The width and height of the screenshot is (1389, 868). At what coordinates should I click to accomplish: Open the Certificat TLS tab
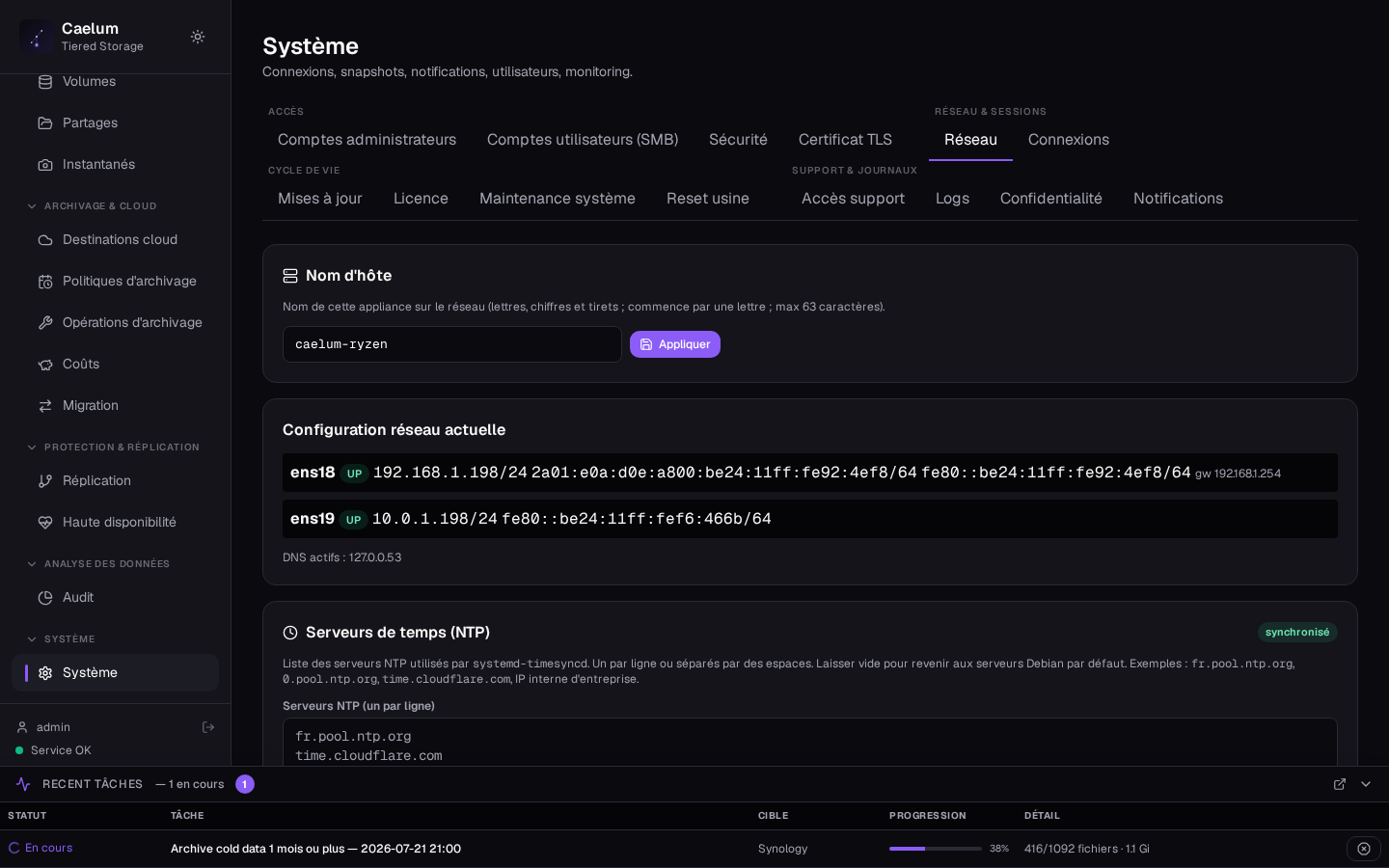tap(845, 140)
